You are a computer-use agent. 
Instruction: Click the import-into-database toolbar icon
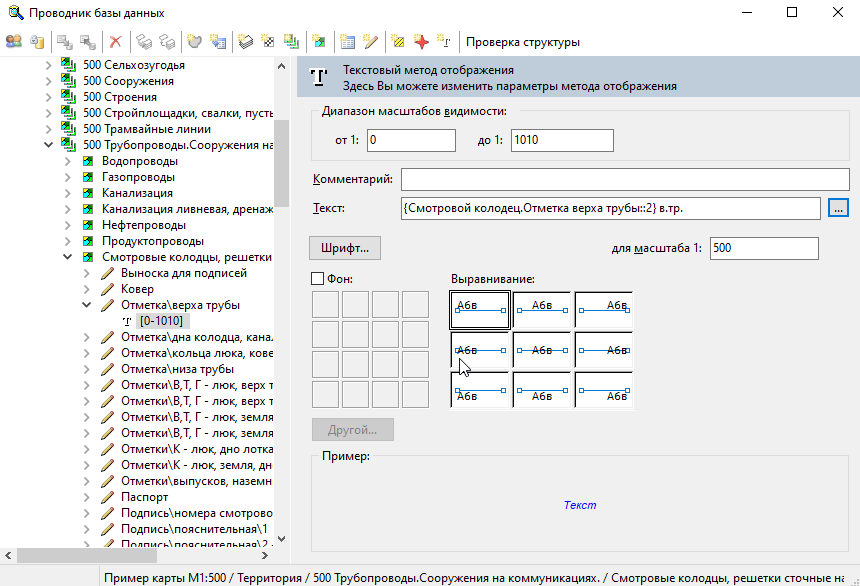pos(65,42)
